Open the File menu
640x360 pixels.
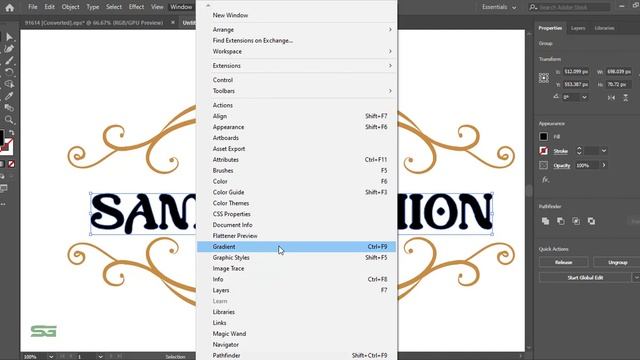pyautogui.click(x=33, y=7)
